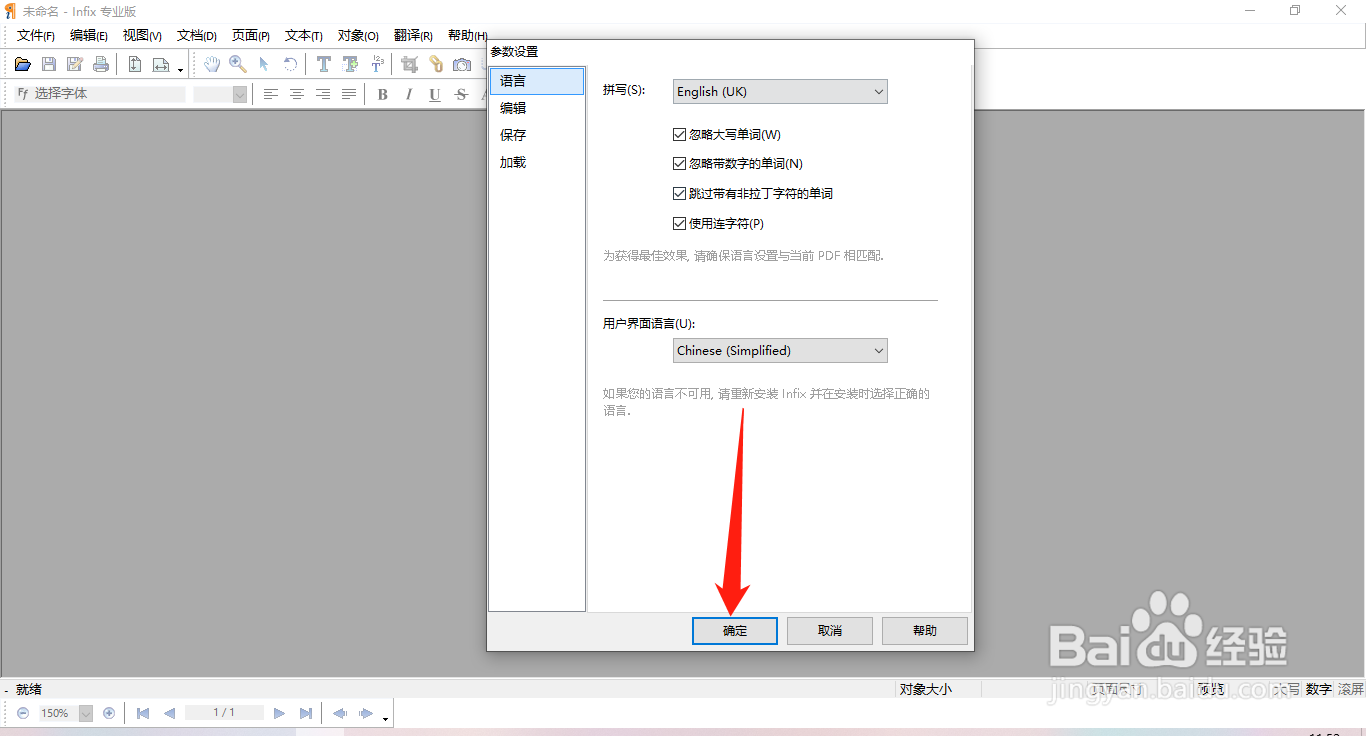Image resolution: width=1366 pixels, height=736 pixels.
Task: Select 语言 category in settings list
Action: click(537, 81)
